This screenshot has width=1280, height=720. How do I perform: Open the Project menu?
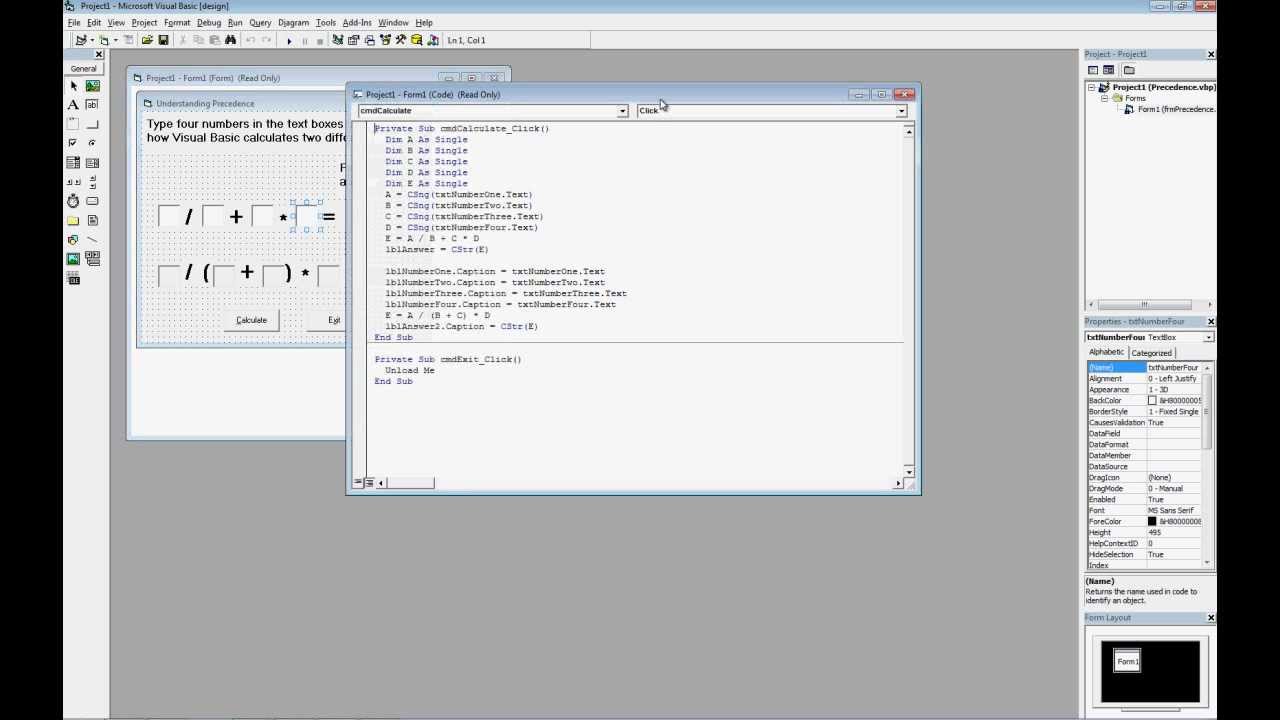(144, 22)
